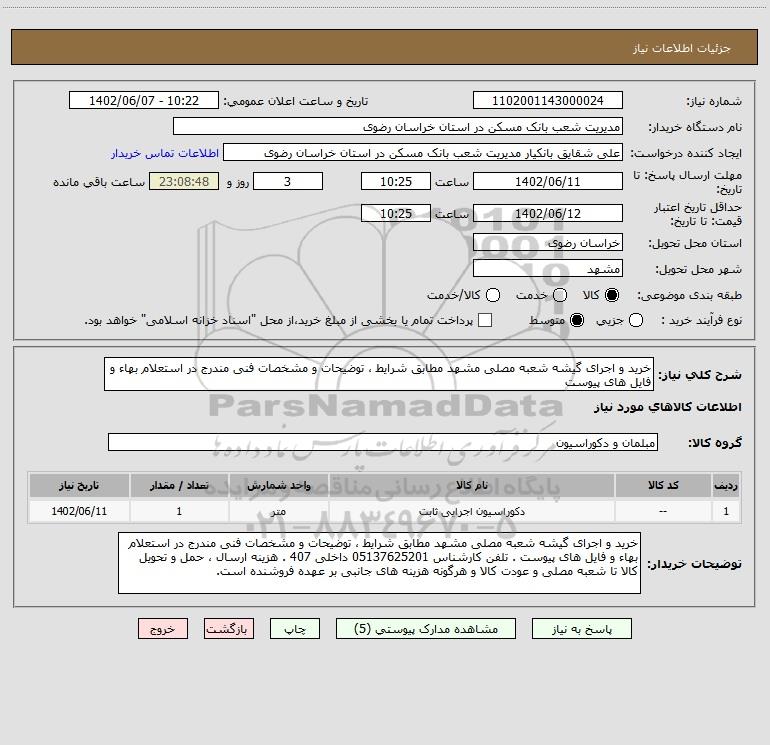Click price validity date field 1402/06/12

(548, 213)
